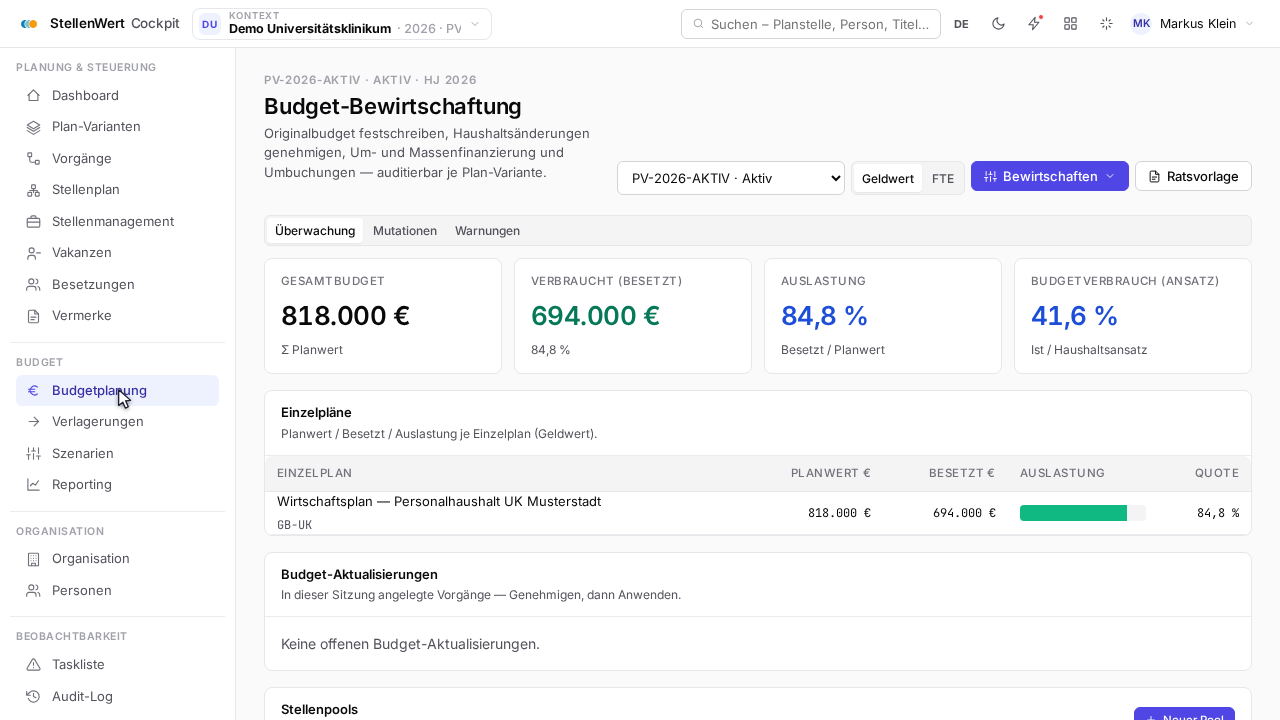
Task: Go to Stellenplan in sidebar
Action: click(117, 190)
